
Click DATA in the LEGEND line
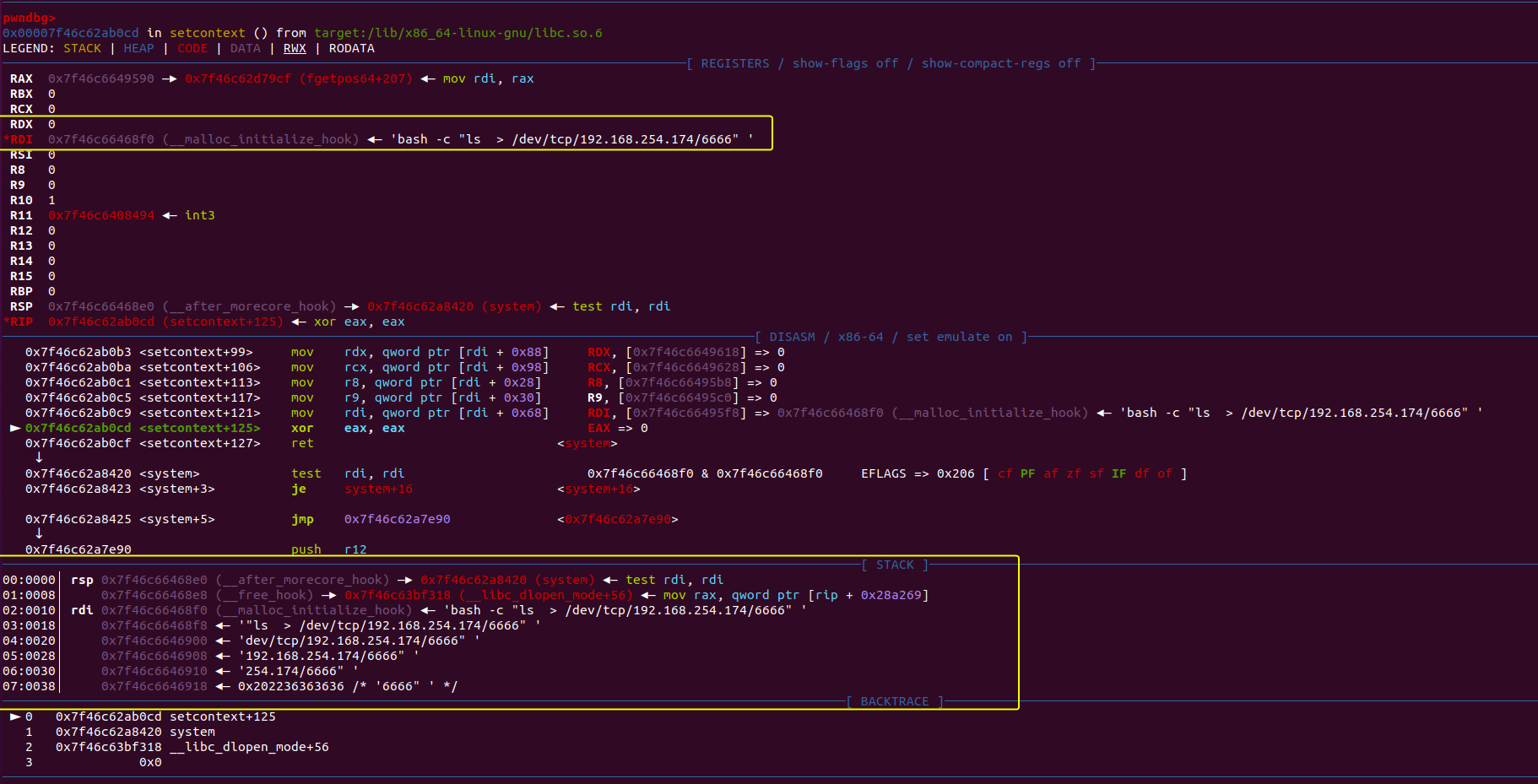(245, 48)
